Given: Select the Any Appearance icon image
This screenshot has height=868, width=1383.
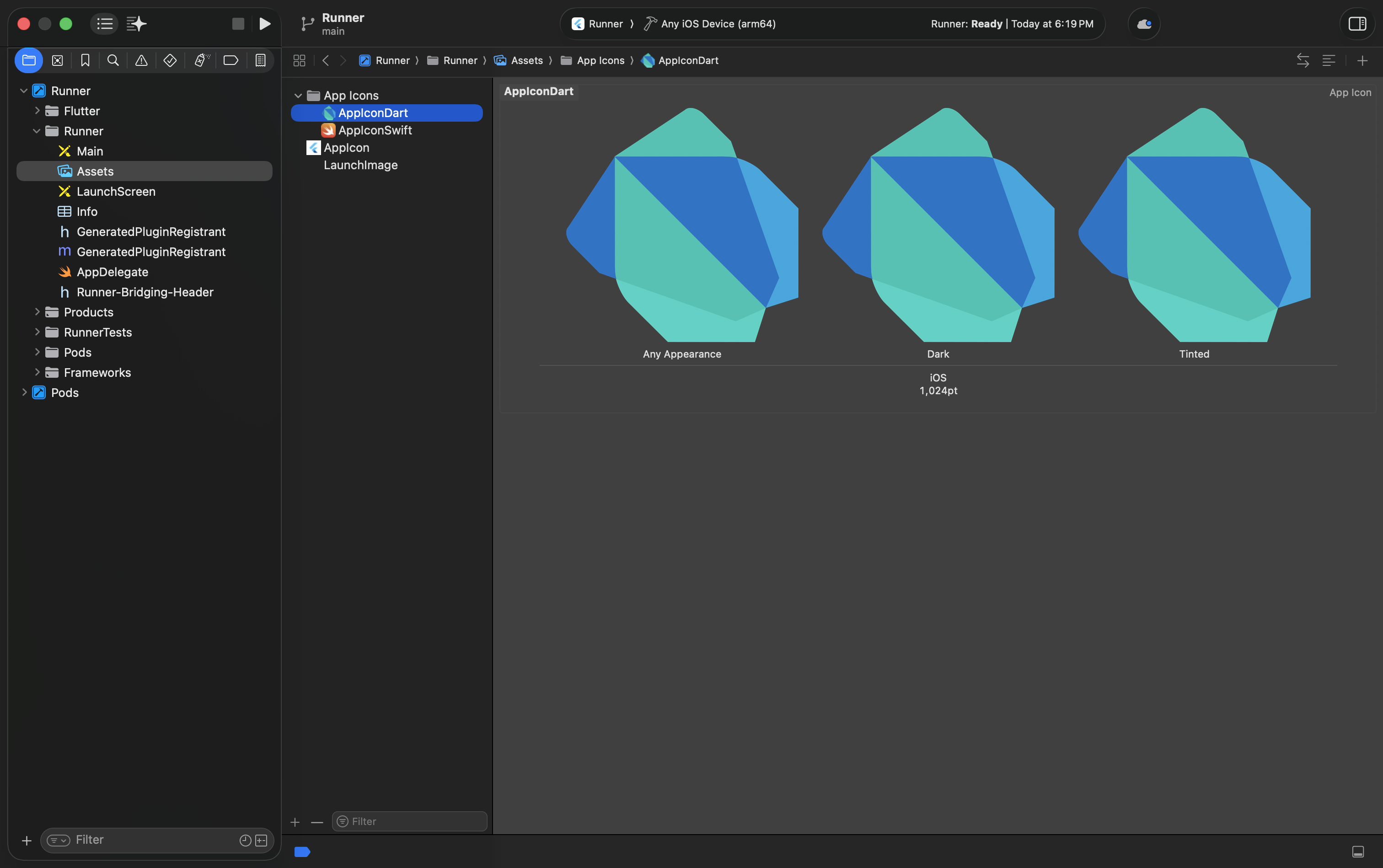Looking at the screenshot, I should point(682,225).
